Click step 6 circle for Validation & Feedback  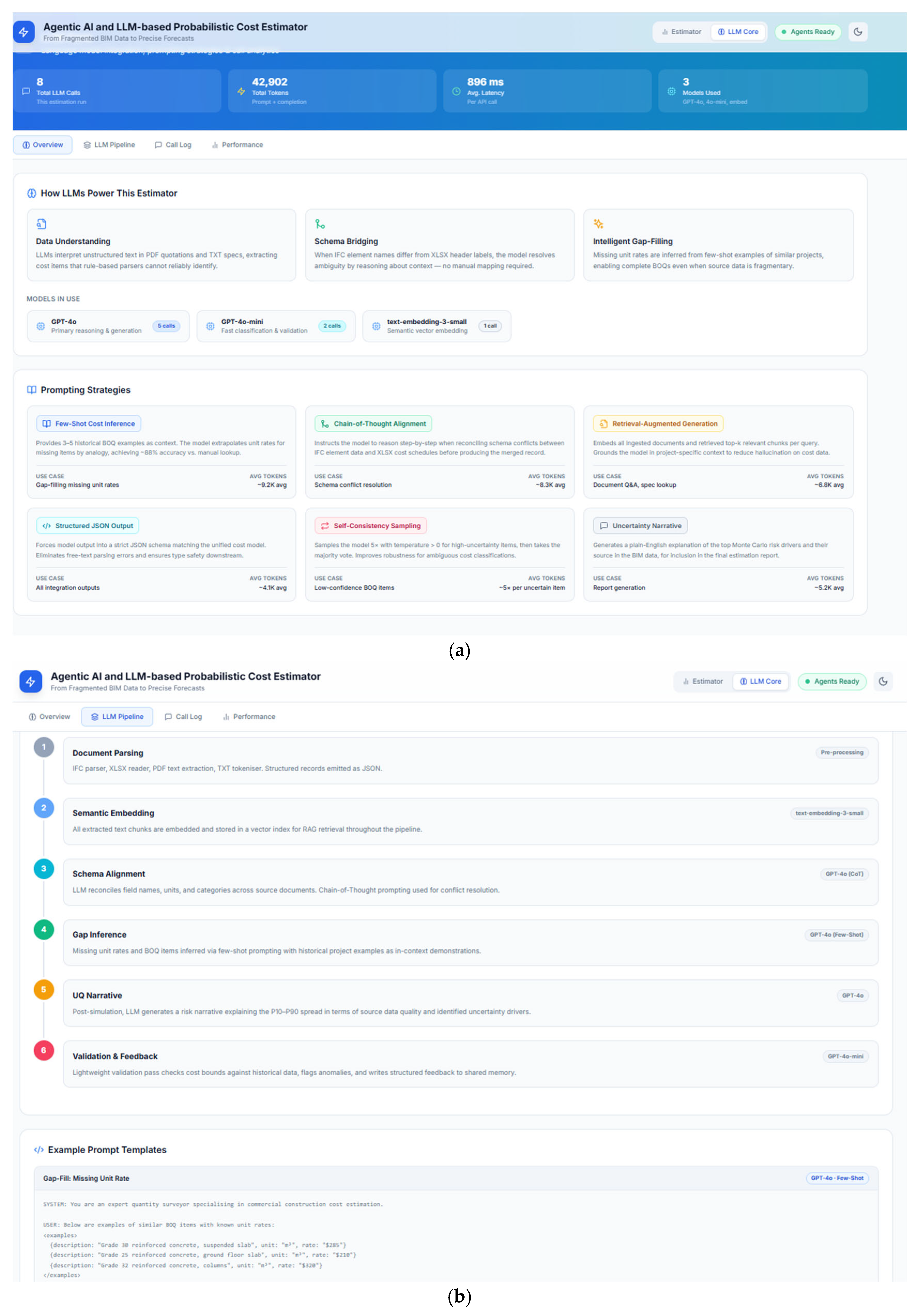pyautogui.click(x=44, y=1051)
